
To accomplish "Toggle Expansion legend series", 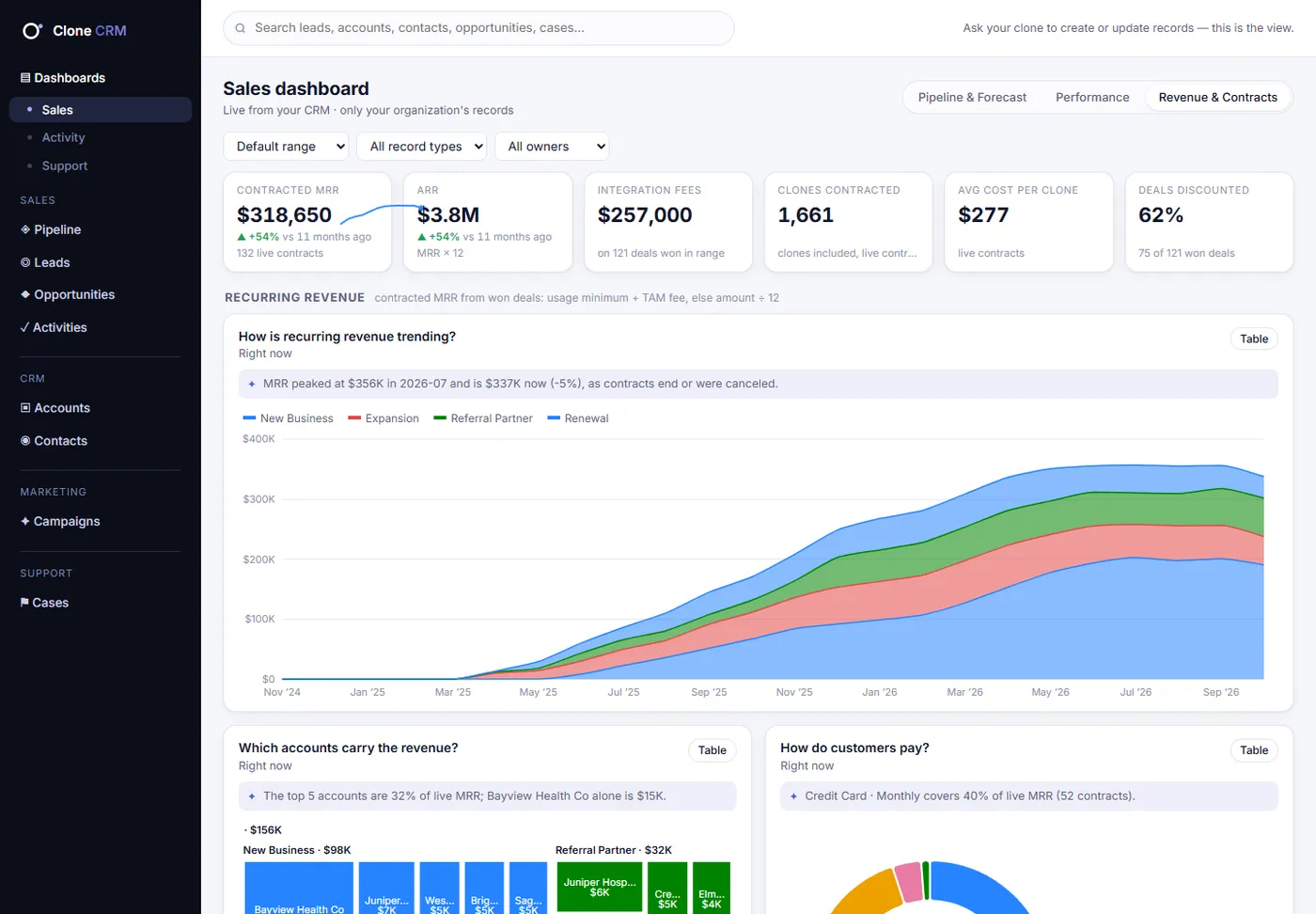I will 384,418.
